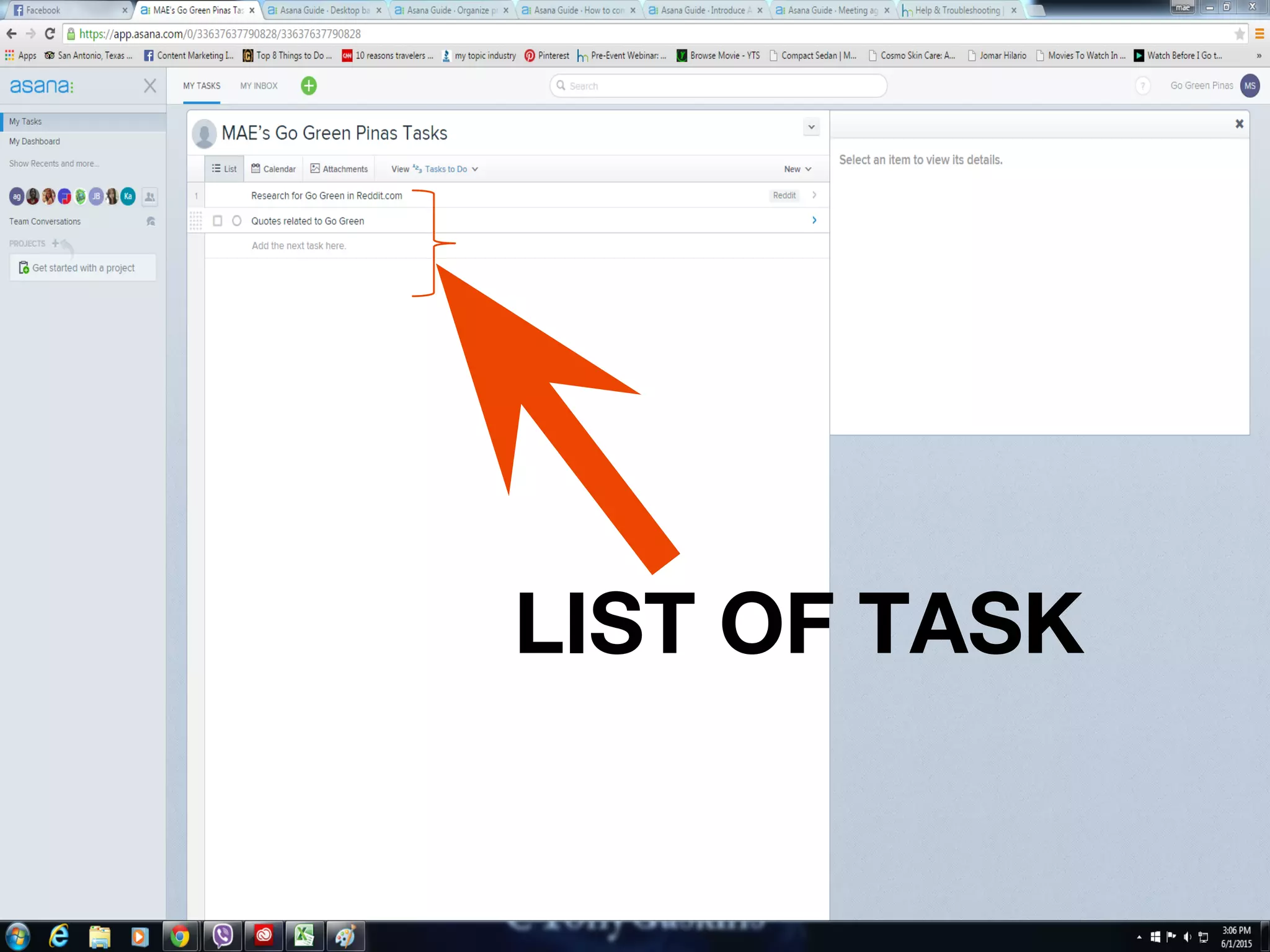Image resolution: width=1270 pixels, height=952 pixels.
Task: Click the Go Green Pinas workspace name
Action: tap(1202, 86)
